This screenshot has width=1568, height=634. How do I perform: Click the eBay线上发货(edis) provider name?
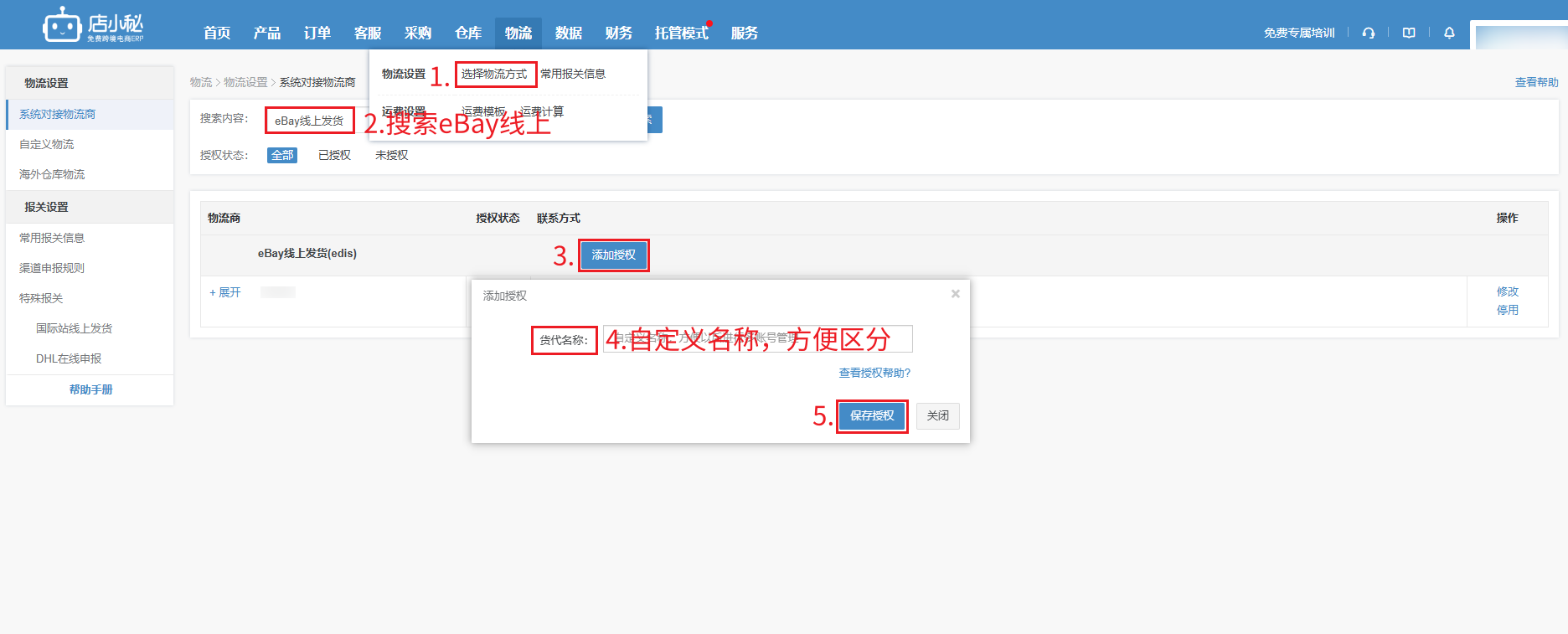point(307,253)
